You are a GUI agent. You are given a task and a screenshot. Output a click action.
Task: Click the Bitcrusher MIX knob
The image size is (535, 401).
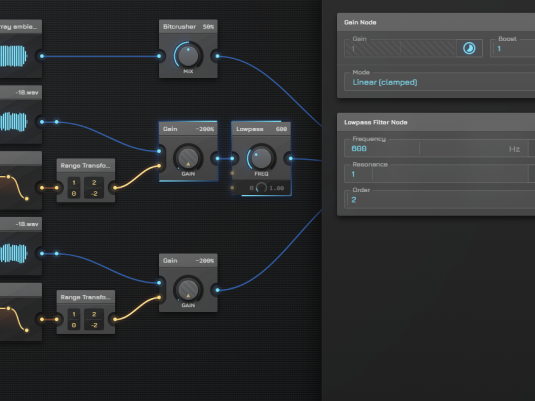(188, 55)
